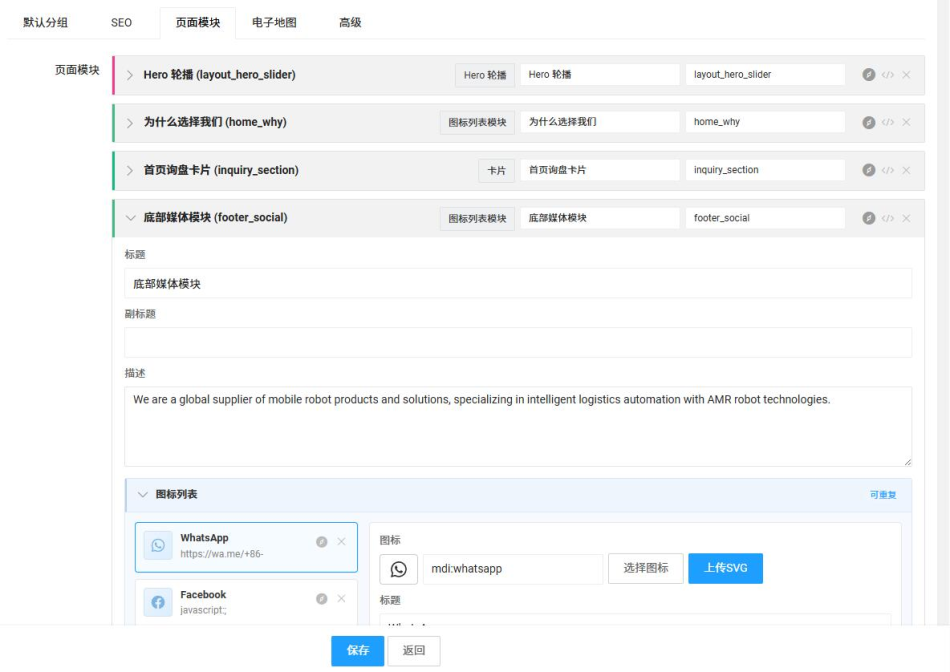Open code view icon for Hero 轮播 module
Viewport: 950px width, 672px height.
point(888,75)
